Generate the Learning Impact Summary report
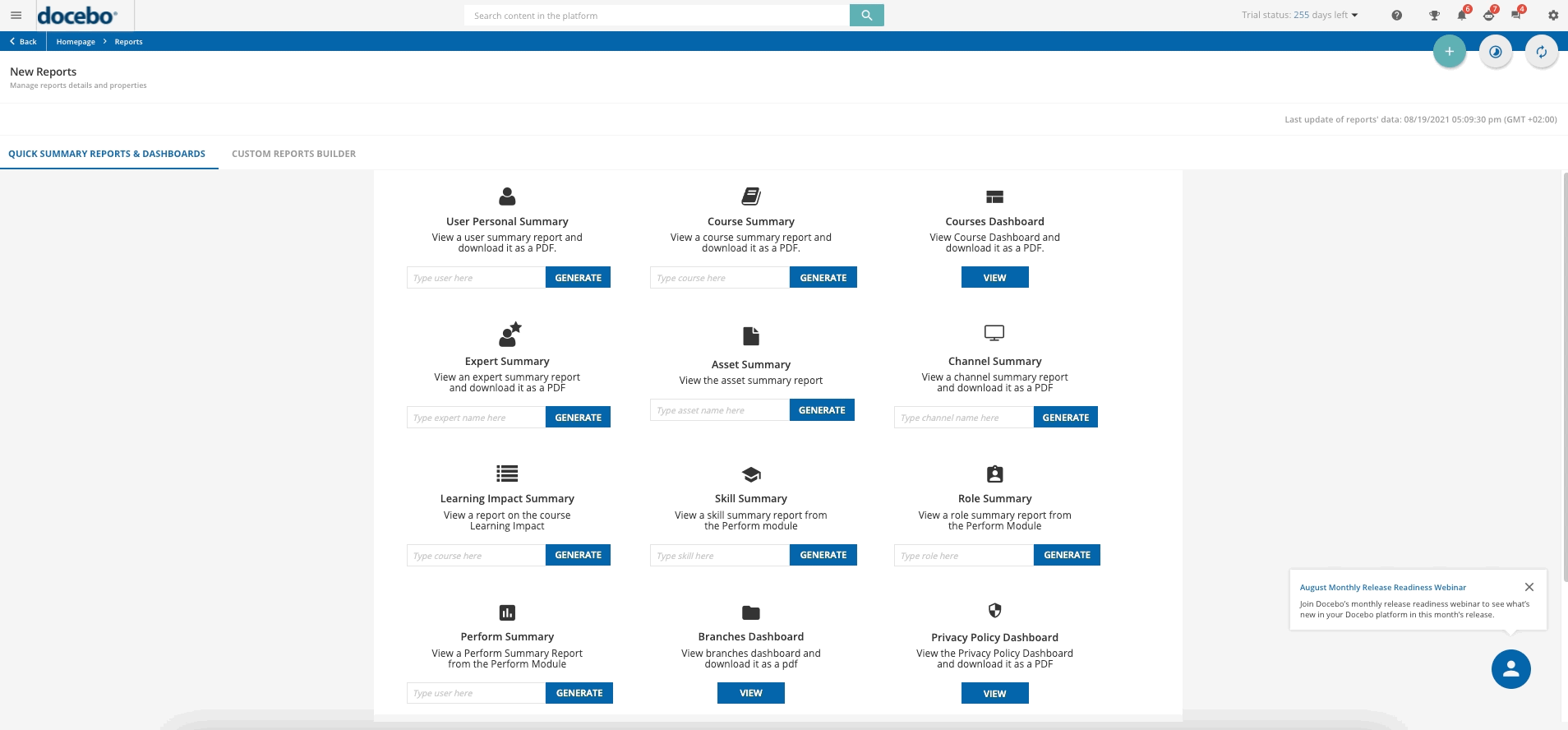Screen dimensions: 1568x730 tap(578, 555)
